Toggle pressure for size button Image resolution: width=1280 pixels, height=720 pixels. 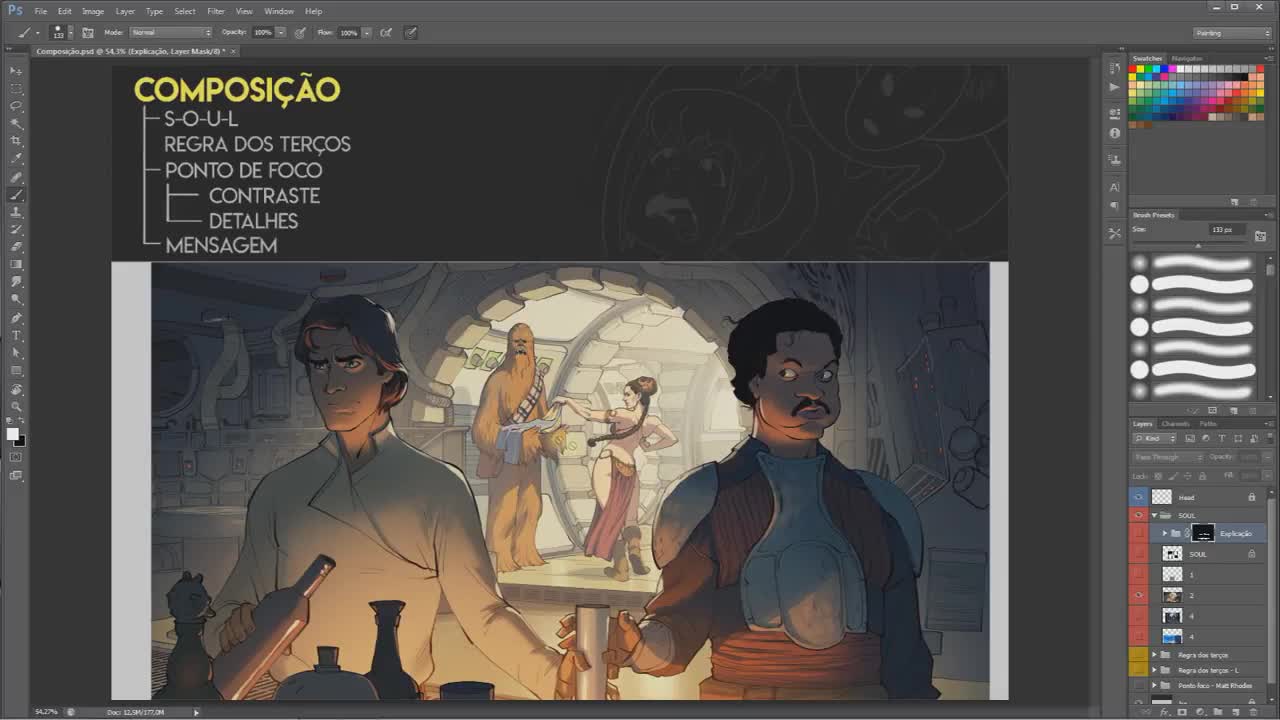pos(411,32)
